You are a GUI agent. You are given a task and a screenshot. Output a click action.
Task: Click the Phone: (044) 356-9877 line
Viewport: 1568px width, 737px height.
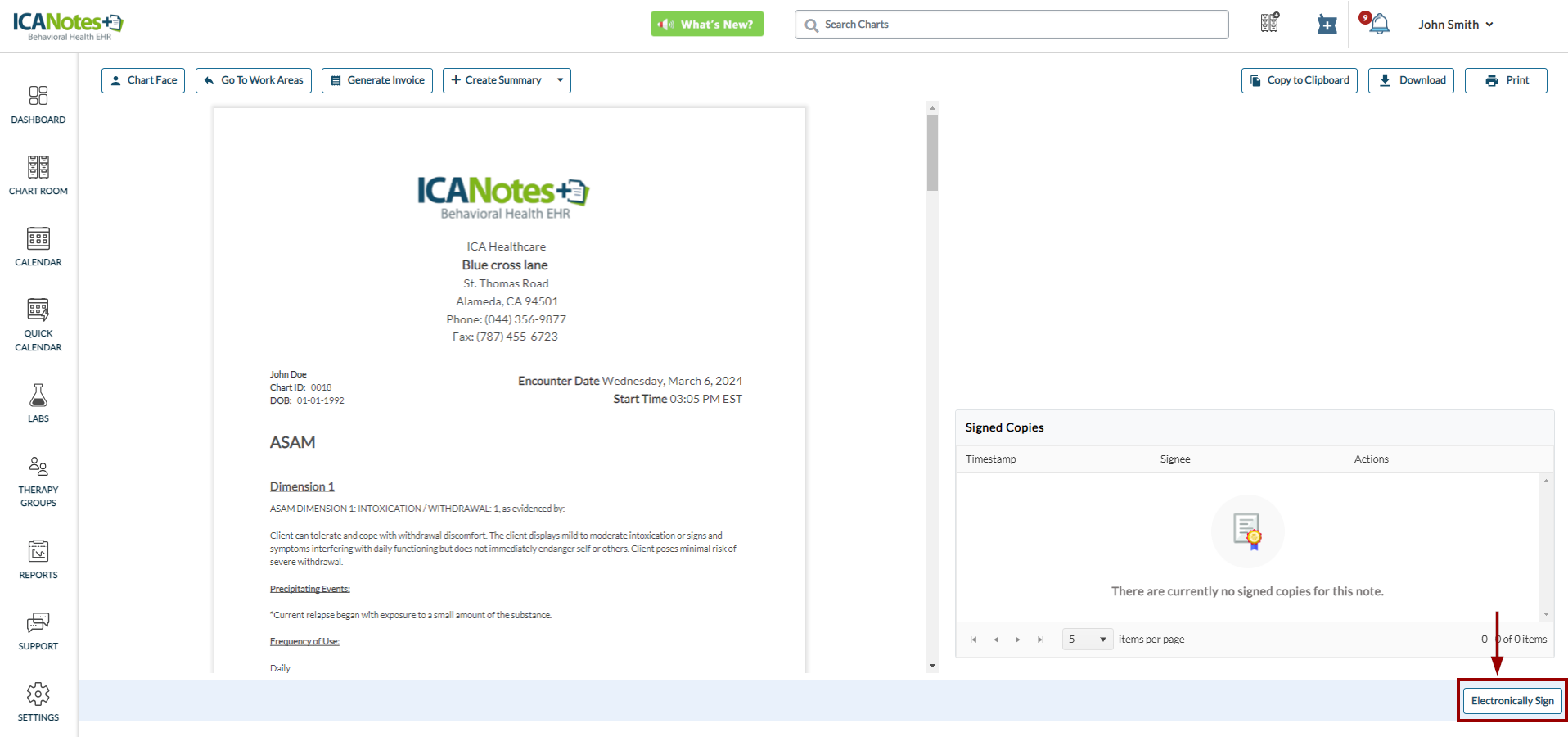(506, 319)
